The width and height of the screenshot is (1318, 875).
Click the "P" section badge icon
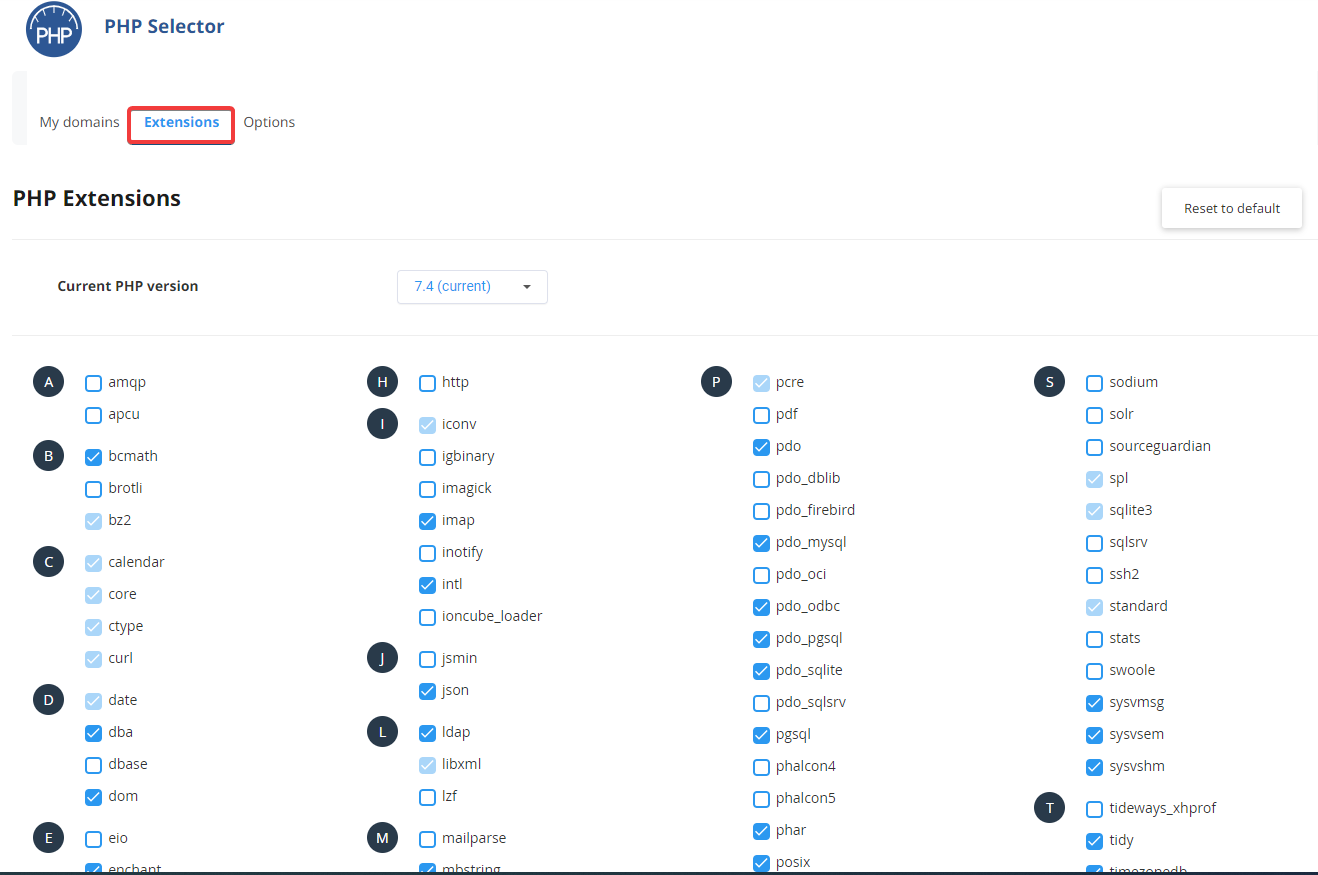point(716,381)
